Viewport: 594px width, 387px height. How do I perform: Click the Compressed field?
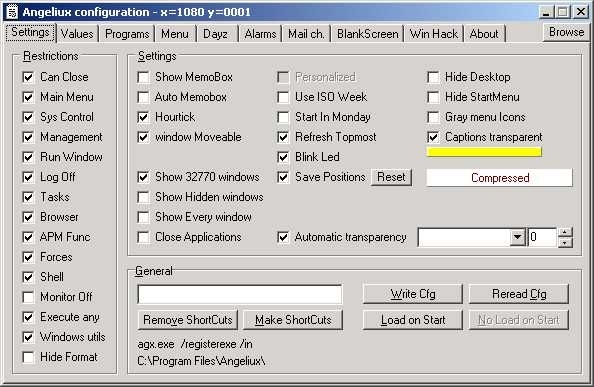coord(500,178)
